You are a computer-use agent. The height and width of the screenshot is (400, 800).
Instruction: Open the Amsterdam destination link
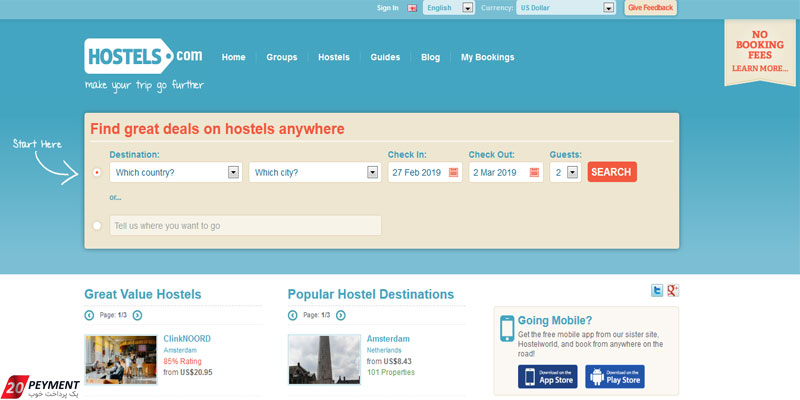(388, 339)
